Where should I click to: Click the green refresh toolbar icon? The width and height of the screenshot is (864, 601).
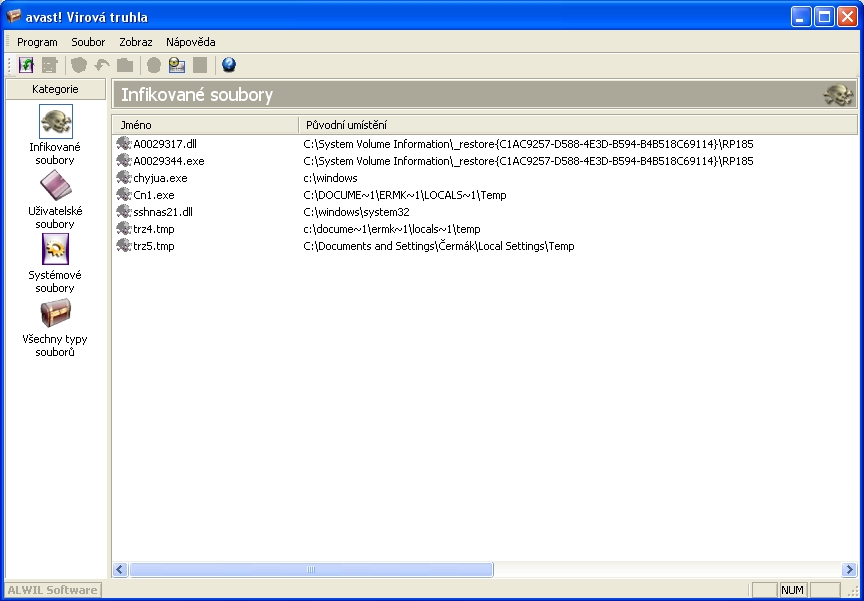(x=27, y=65)
